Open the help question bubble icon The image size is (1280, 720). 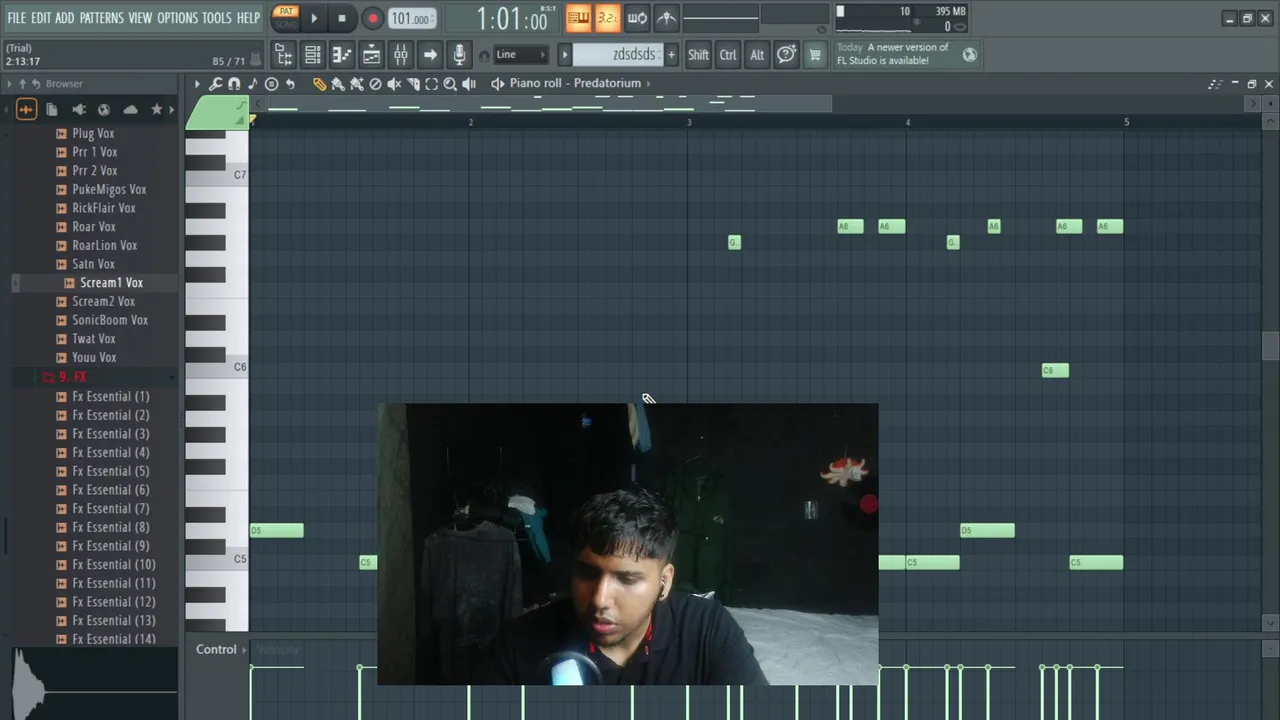786,55
